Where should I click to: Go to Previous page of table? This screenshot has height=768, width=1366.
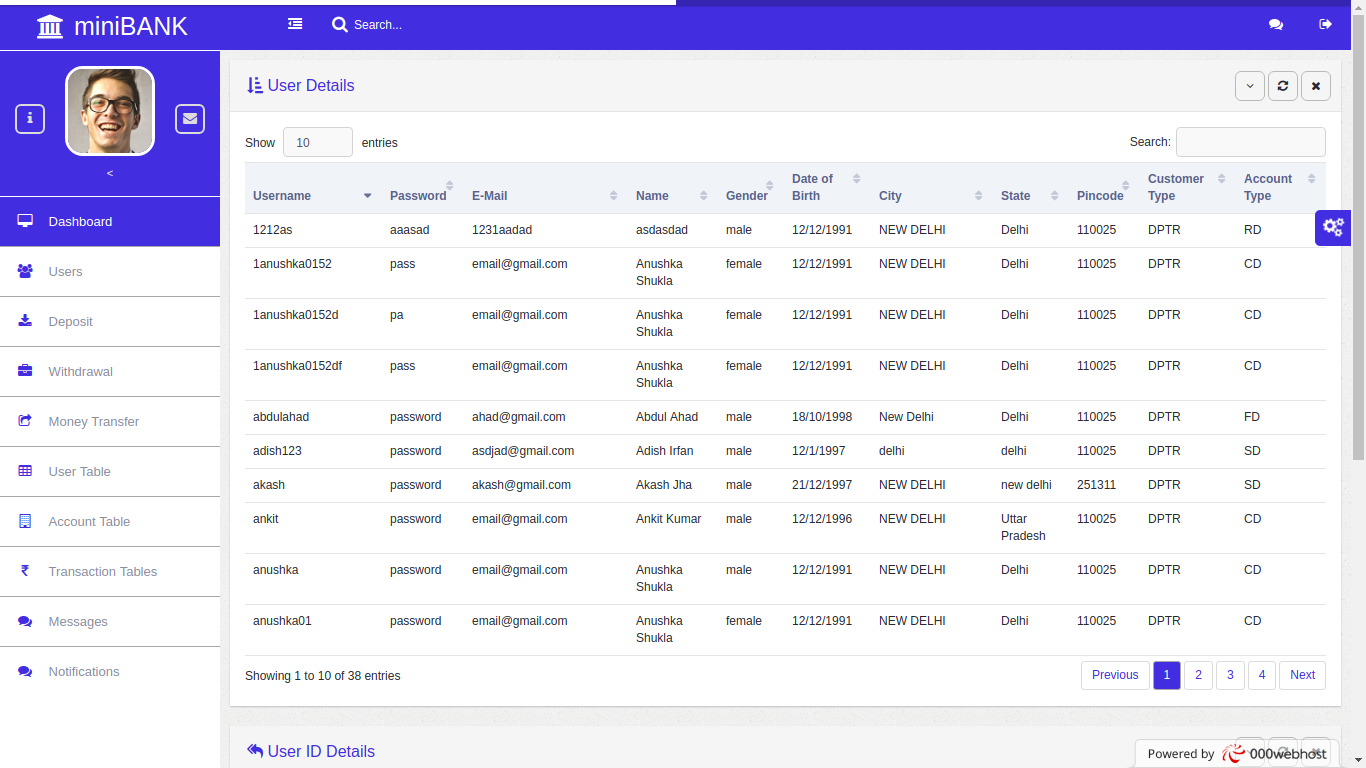click(1115, 675)
